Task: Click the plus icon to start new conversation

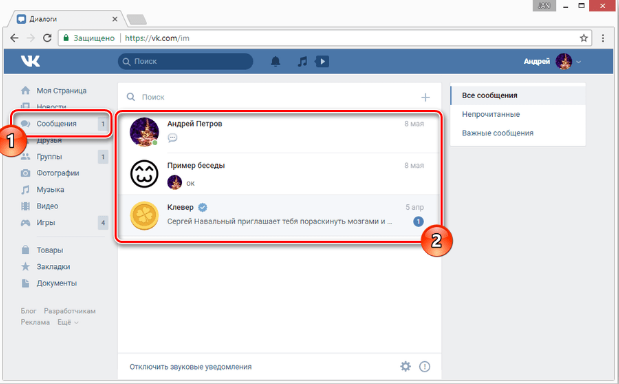Action: coord(425,97)
